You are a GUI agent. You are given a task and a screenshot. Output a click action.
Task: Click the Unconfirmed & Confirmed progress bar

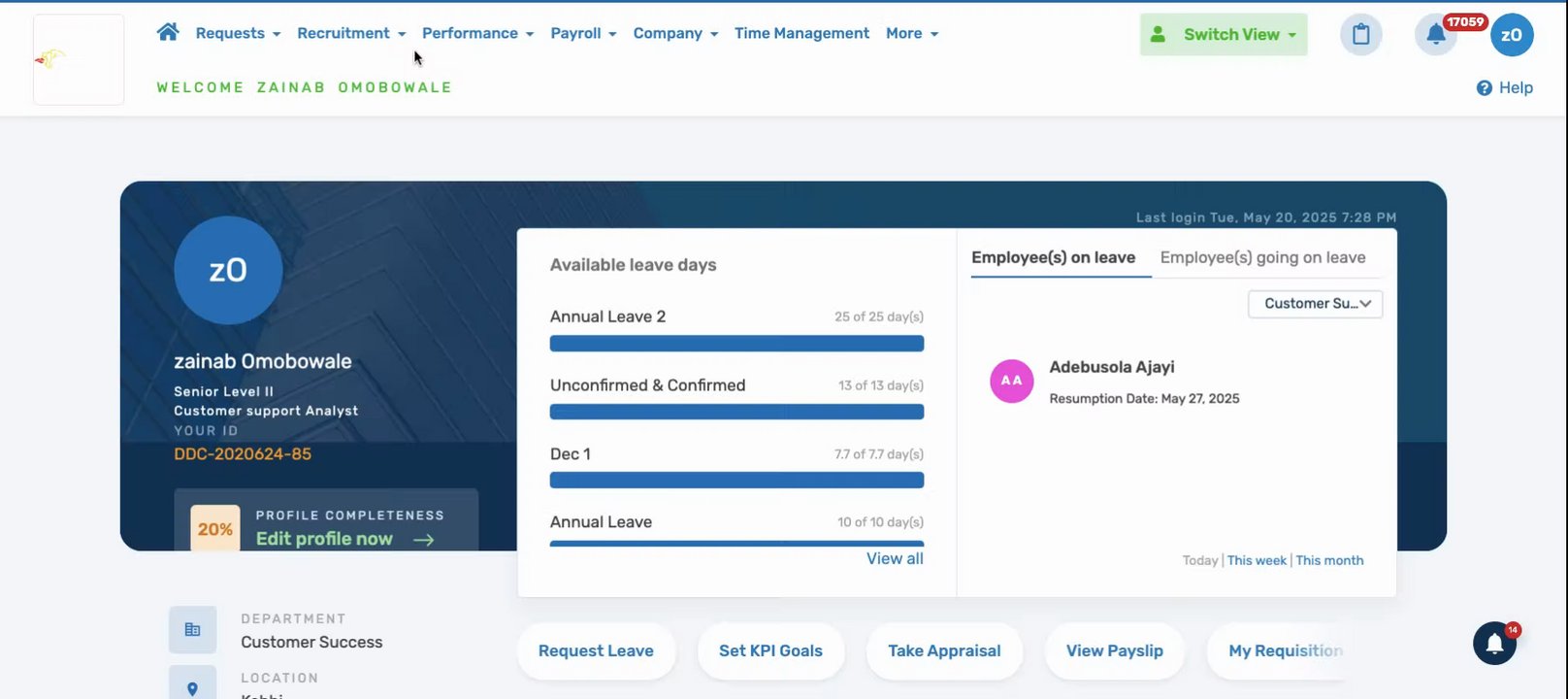(x=736, y=412)
